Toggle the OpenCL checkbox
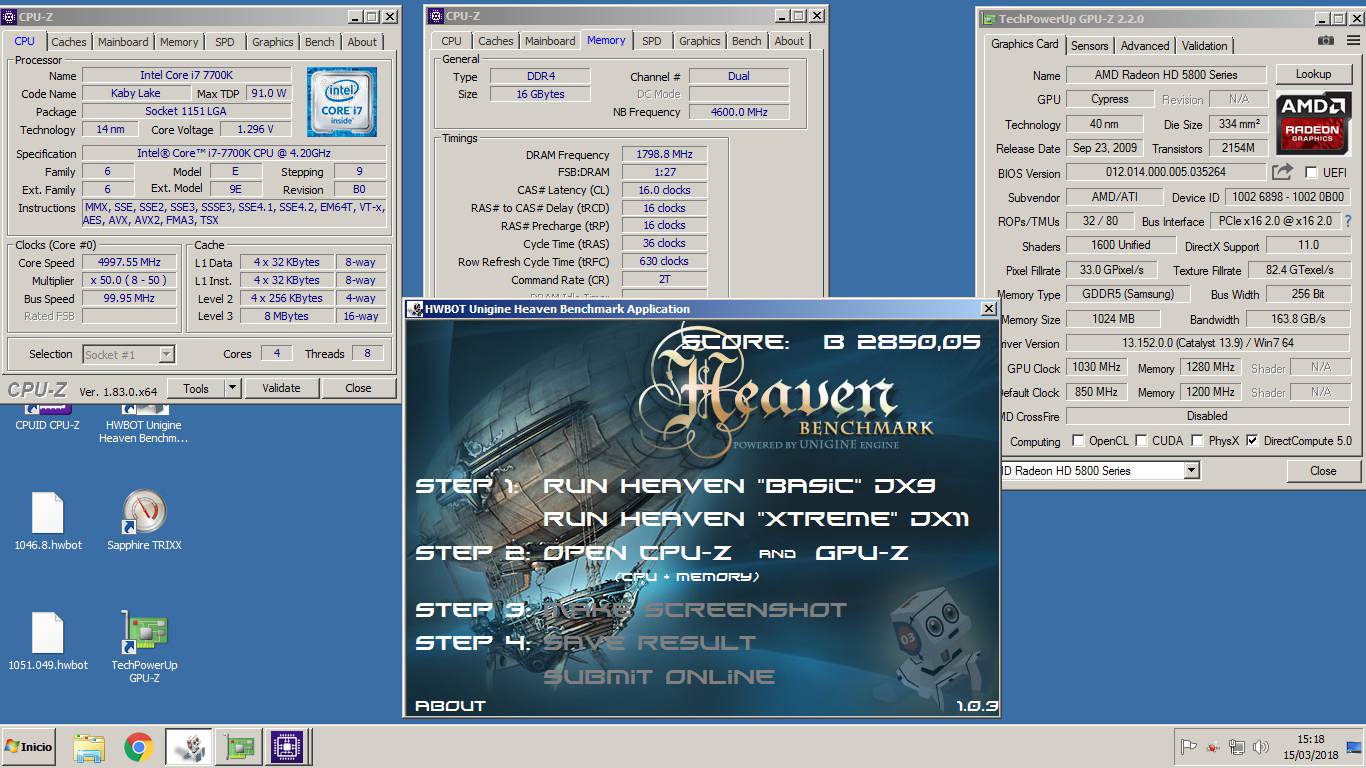 pos(1078,440)
